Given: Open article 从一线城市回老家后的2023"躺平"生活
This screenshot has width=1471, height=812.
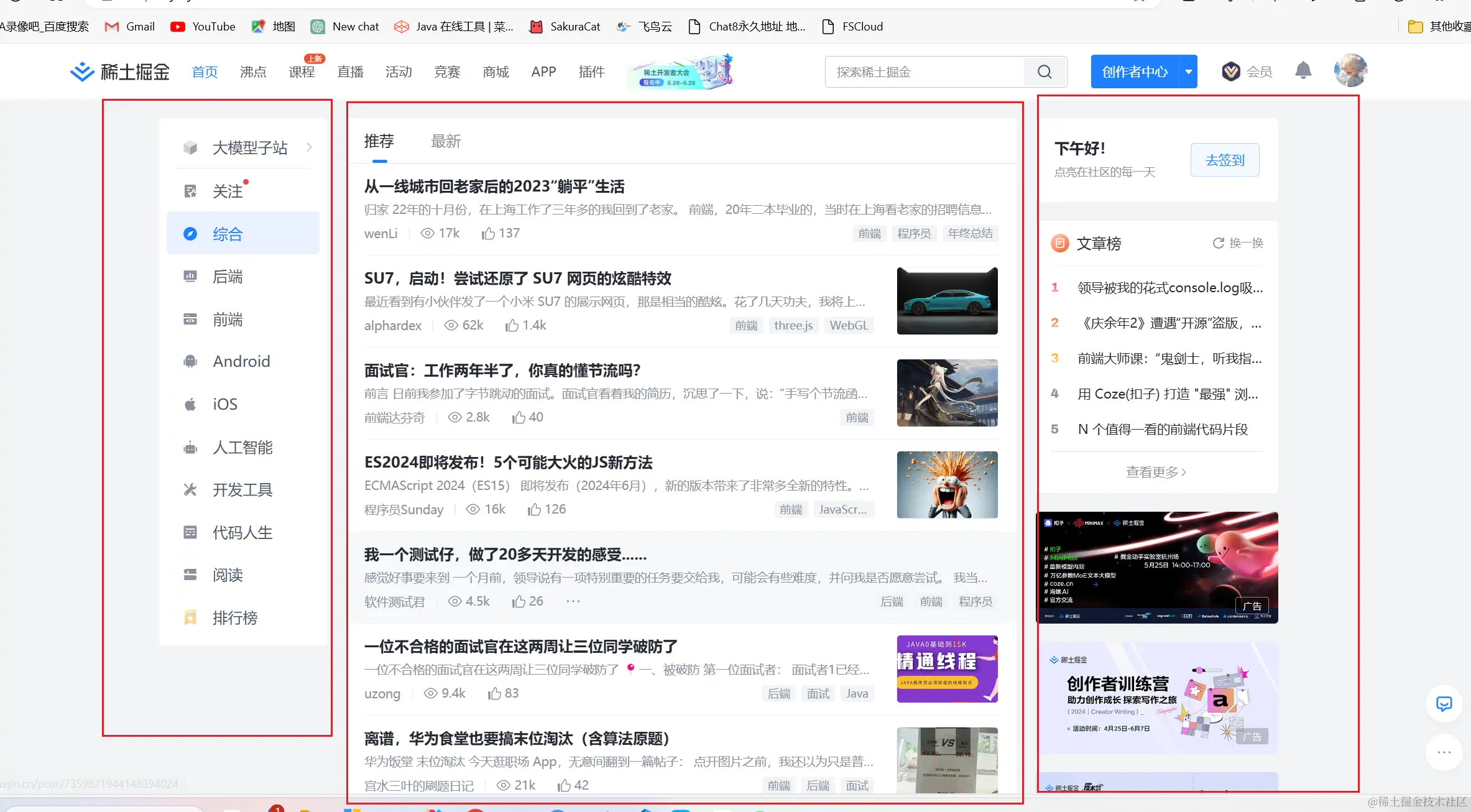Looking at the screenshot, I should [x=494, y=187].
